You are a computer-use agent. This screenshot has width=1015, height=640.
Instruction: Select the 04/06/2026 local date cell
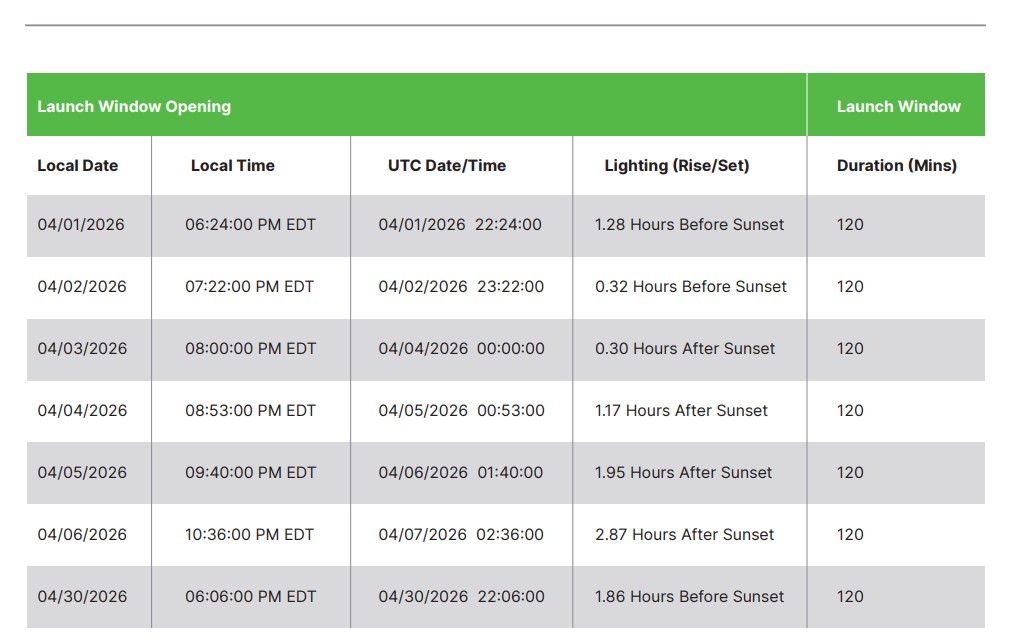pyautogui.click(x=82, y=535)
